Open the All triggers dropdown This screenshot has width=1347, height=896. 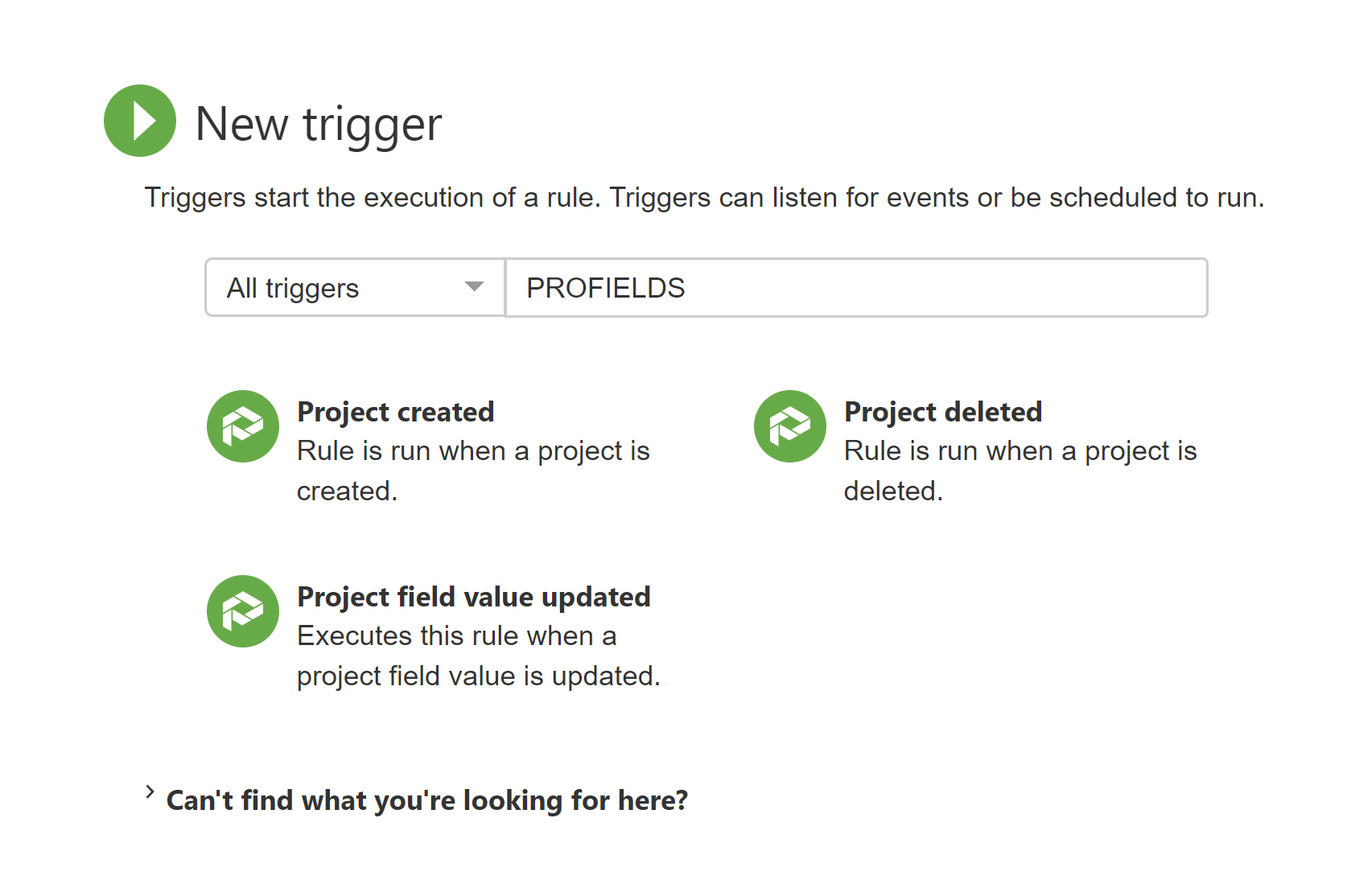(355, 287)
